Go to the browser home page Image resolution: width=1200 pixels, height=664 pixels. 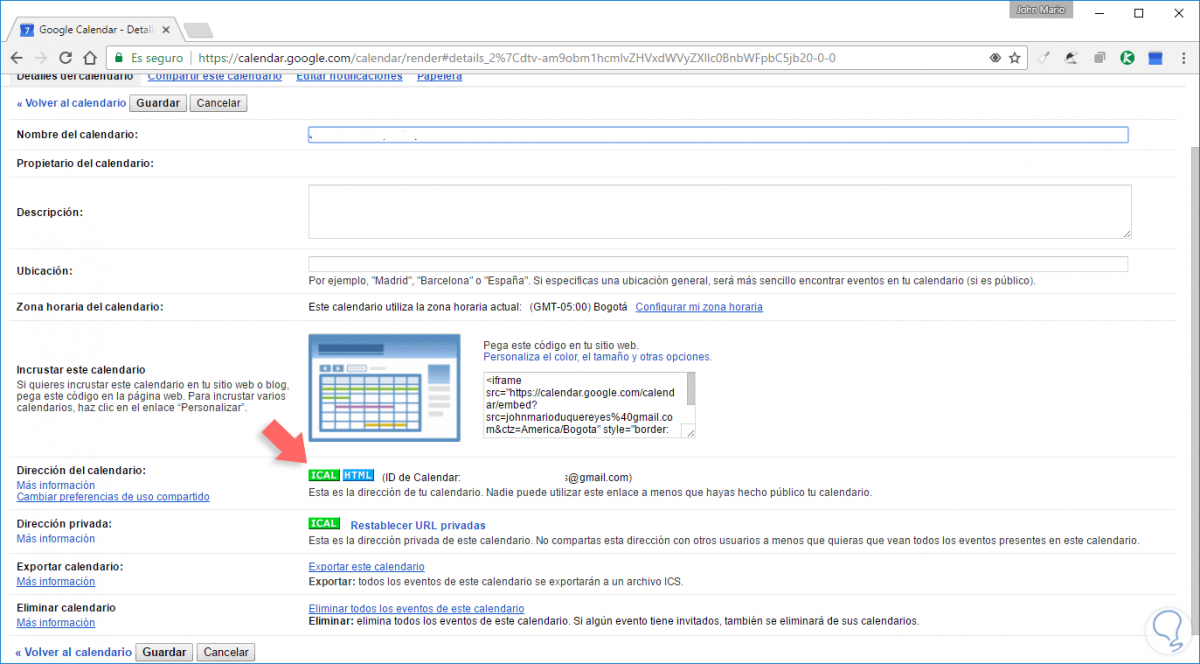[90, 58]
